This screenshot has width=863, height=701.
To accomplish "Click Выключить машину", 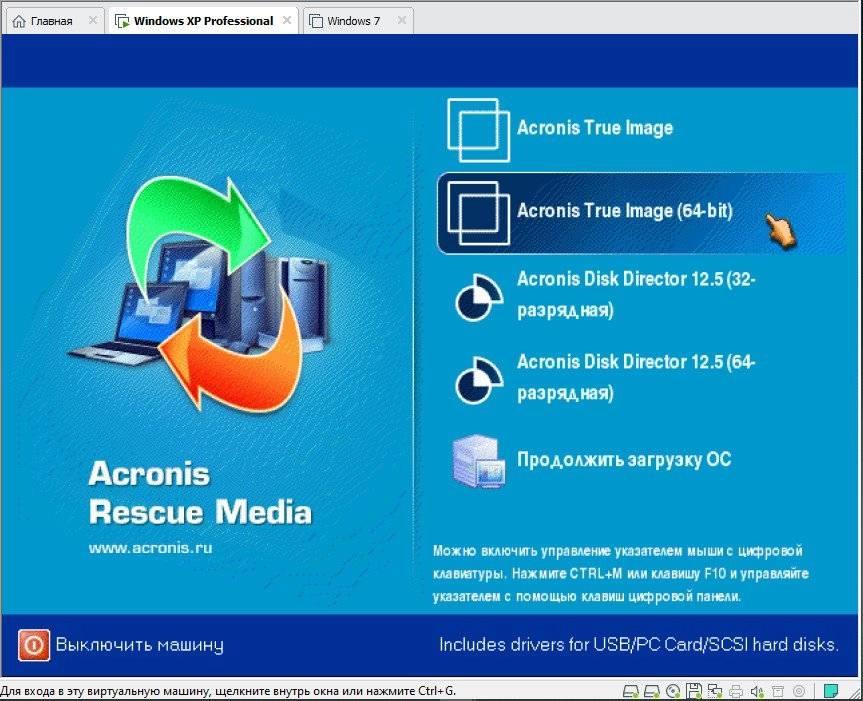I will pyautogui.click(x=121, y=645).
